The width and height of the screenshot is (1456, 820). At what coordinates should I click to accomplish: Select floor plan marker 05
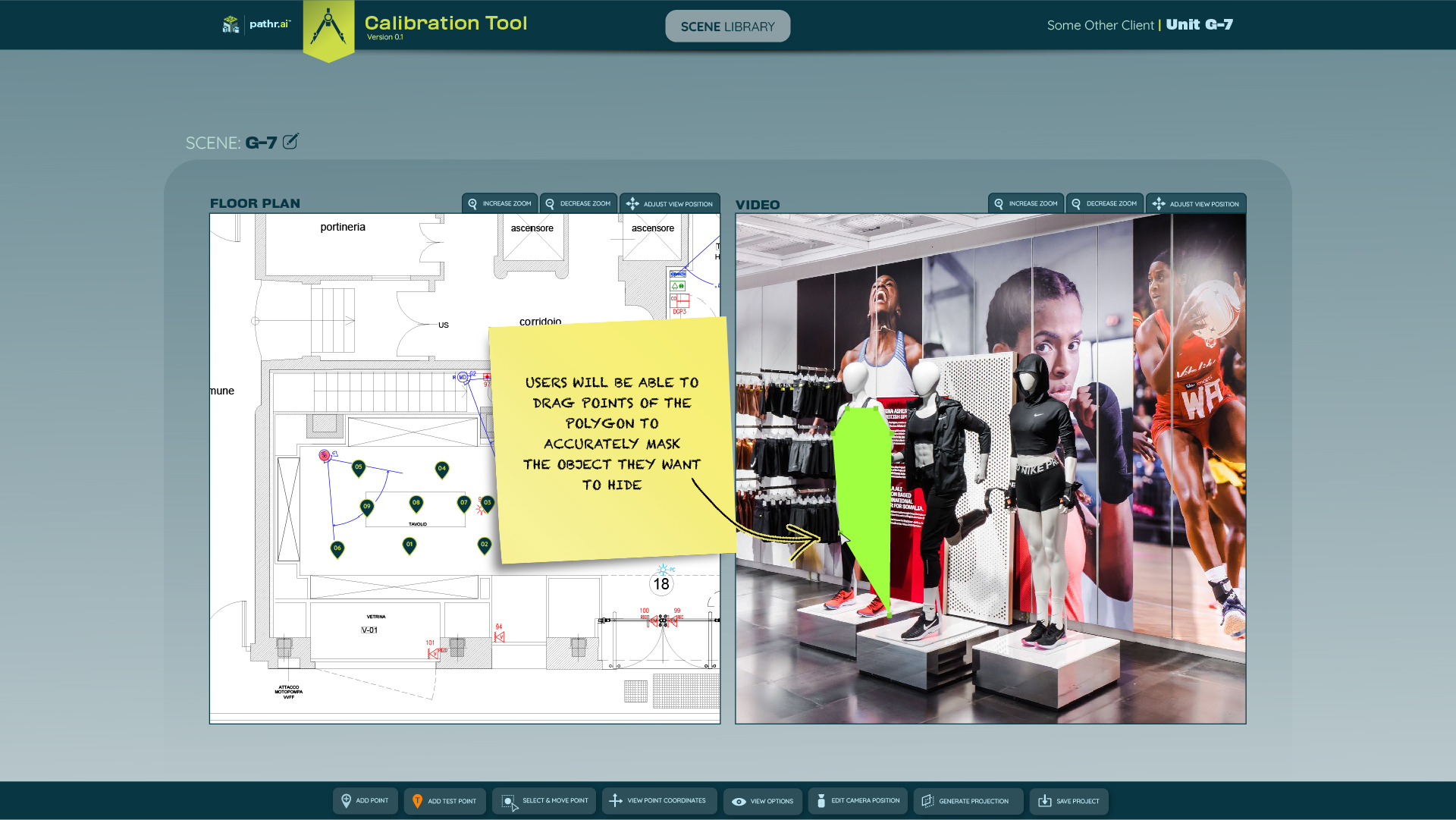(x=359, y=467)
